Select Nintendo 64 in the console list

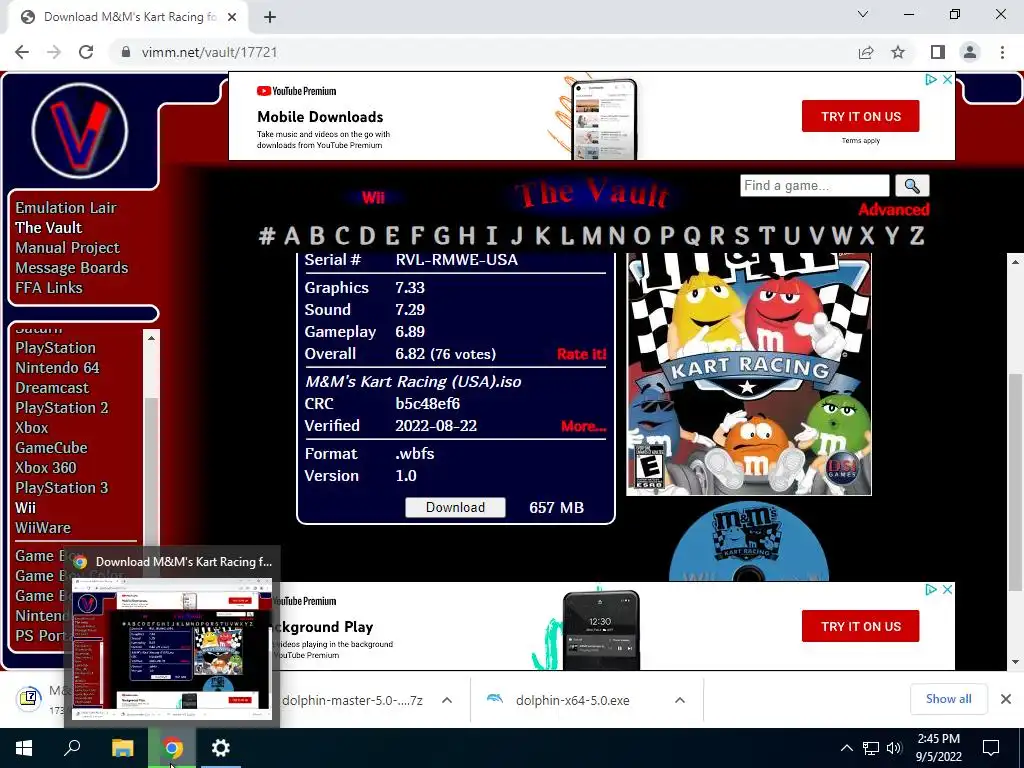57,368
